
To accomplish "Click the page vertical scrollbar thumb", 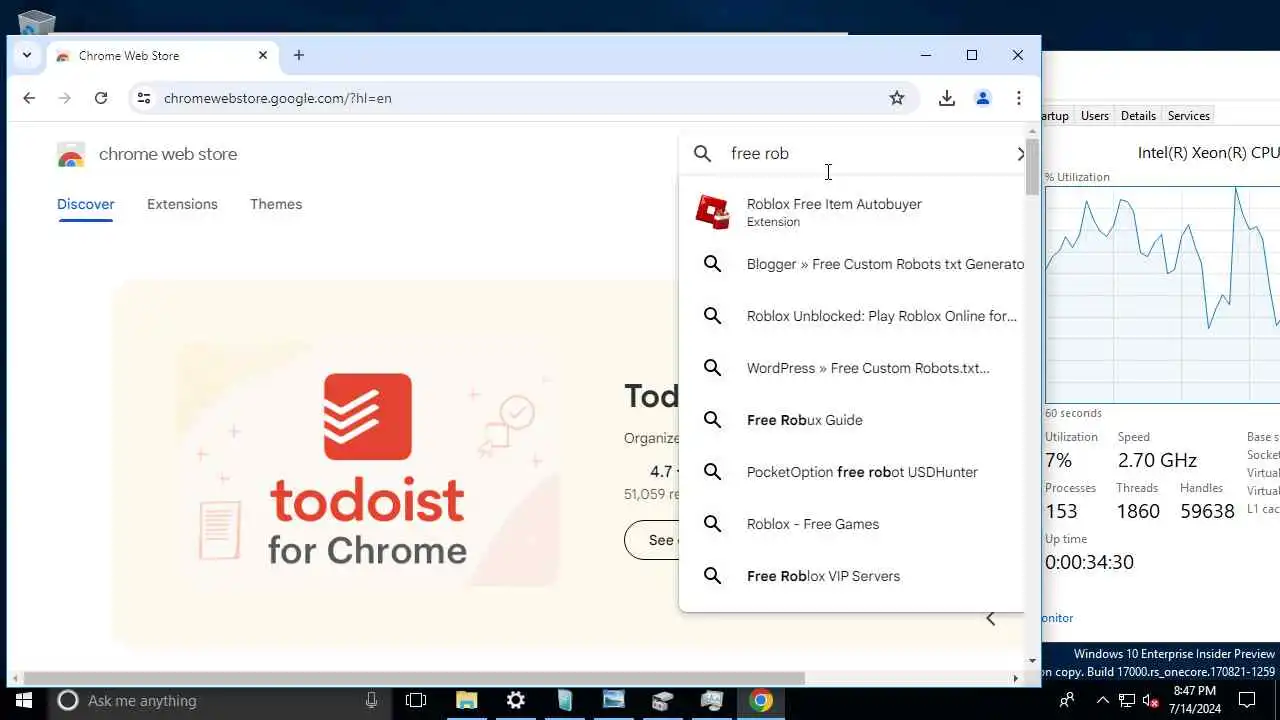I will 1033,167.
